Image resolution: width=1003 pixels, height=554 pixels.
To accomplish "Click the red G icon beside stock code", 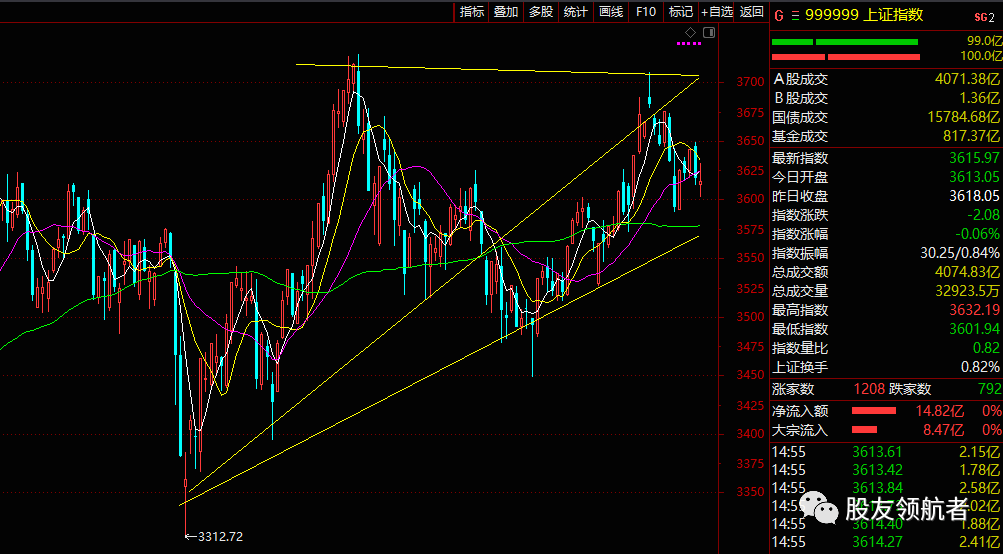I will pyautogui.click(x=779, y=14).
